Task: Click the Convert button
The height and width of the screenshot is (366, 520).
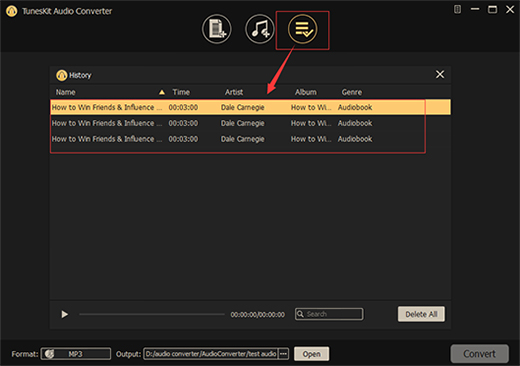Action: click(x=479, y=354)
